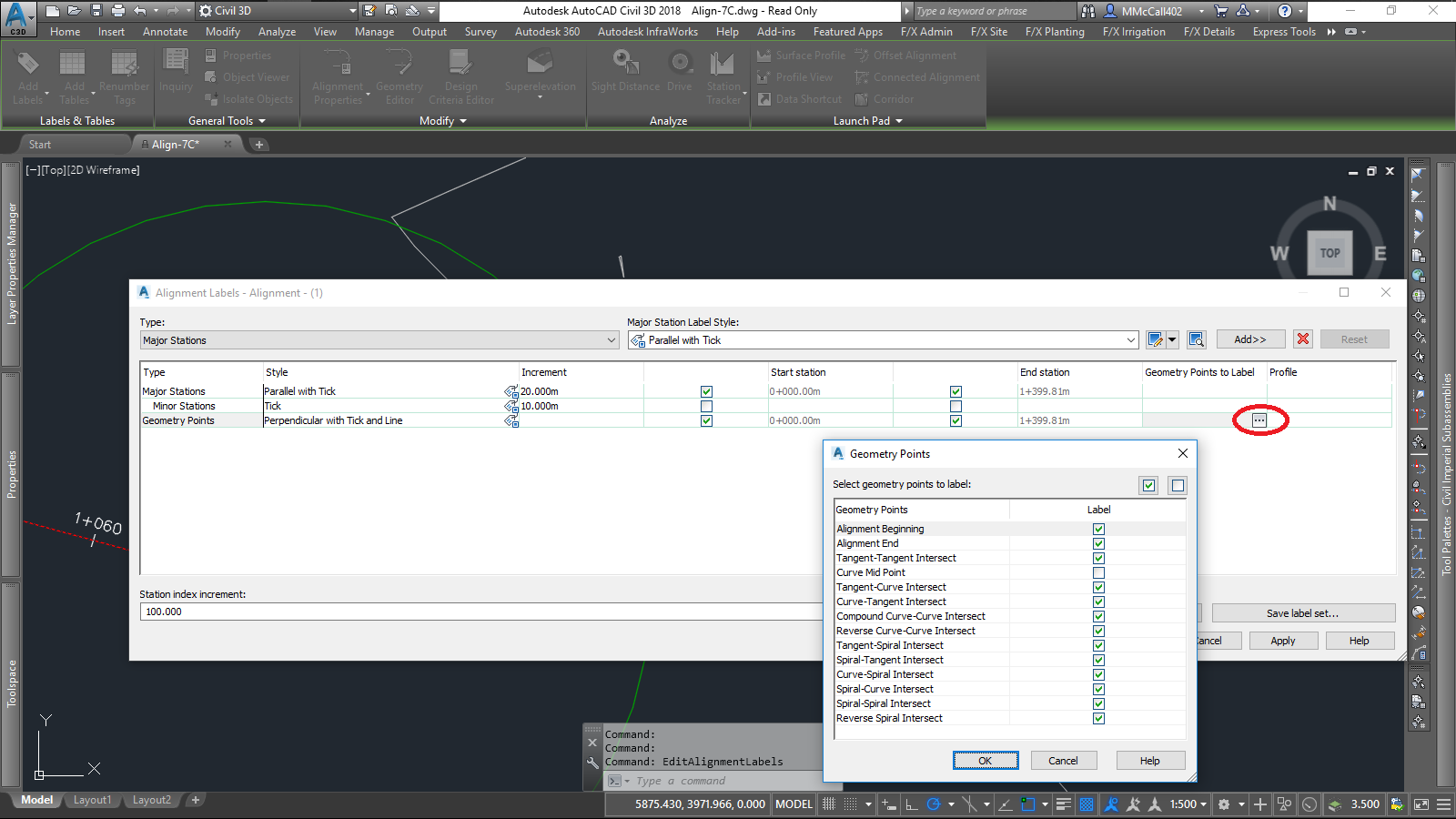Click the workspace switching gear icon
This screenshot has height=819, width=1456.
tap(1224, 804)
